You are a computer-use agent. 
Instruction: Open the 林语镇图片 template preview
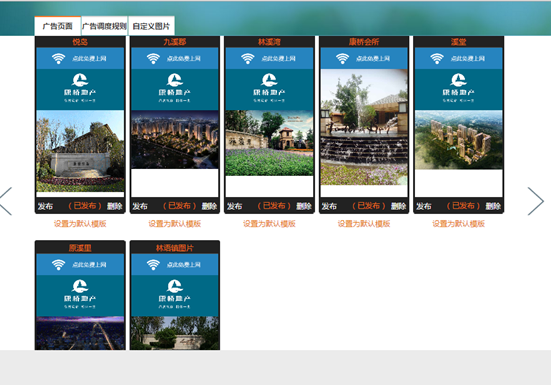(175, 295)
